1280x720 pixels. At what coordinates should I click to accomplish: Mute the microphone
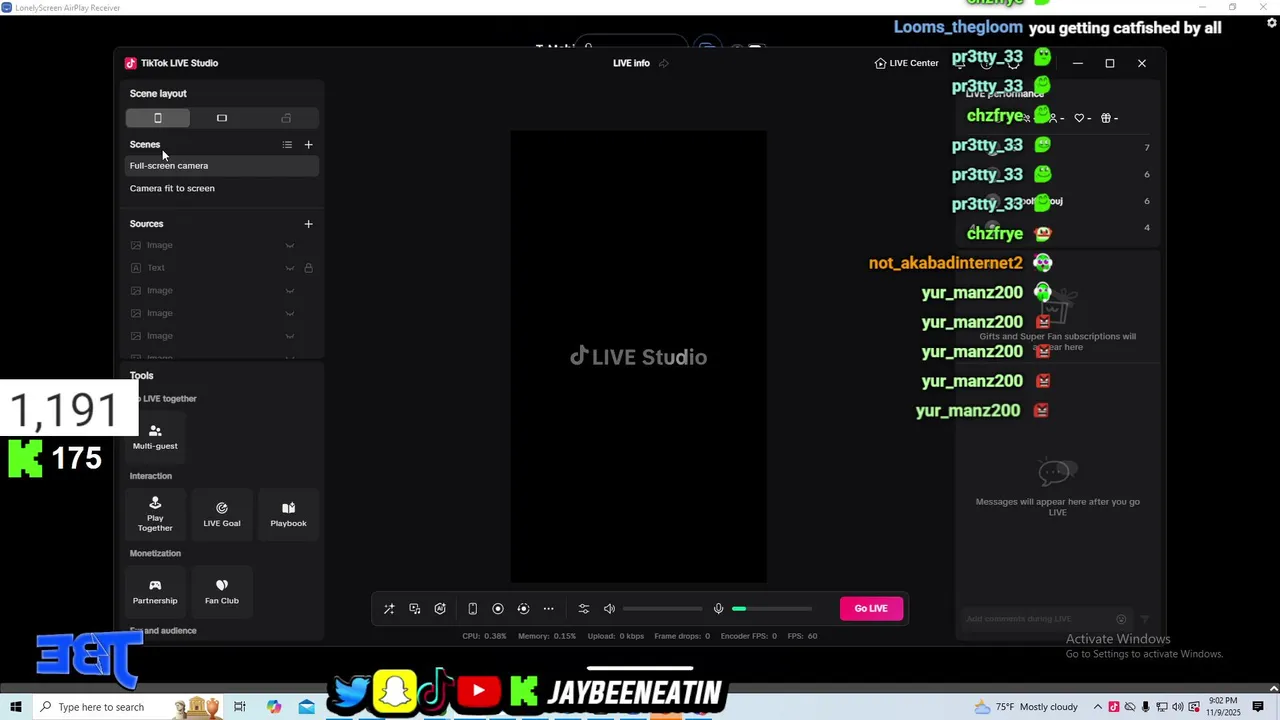tap(718, 609)
